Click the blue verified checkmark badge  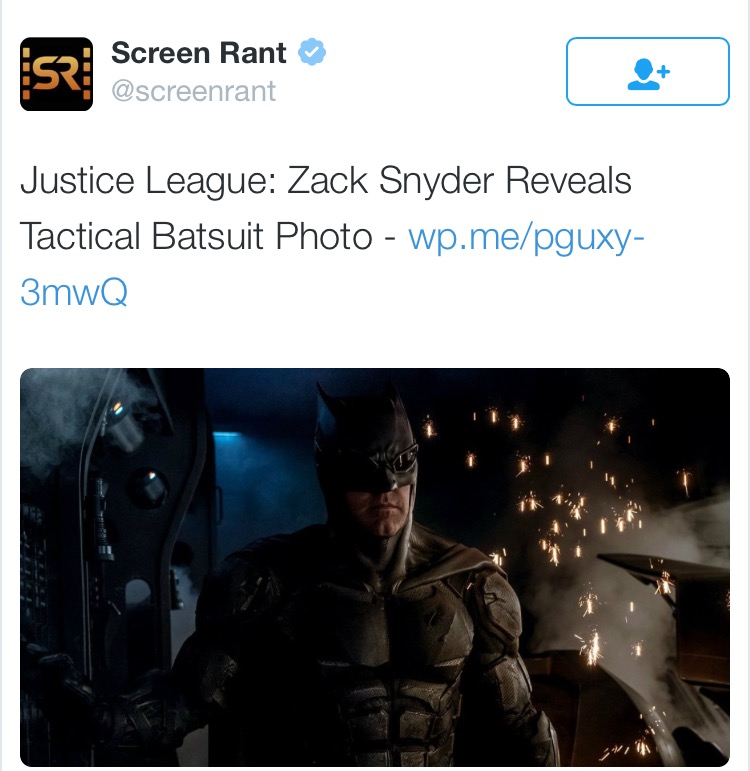click(x=312, y=52)
